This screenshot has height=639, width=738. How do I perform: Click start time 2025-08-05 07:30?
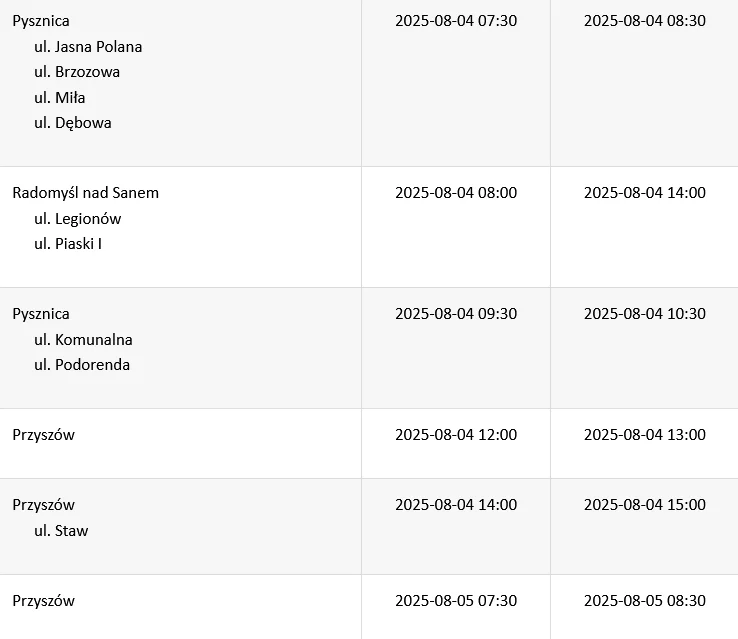pyautogui.click(x=456, y=600)
